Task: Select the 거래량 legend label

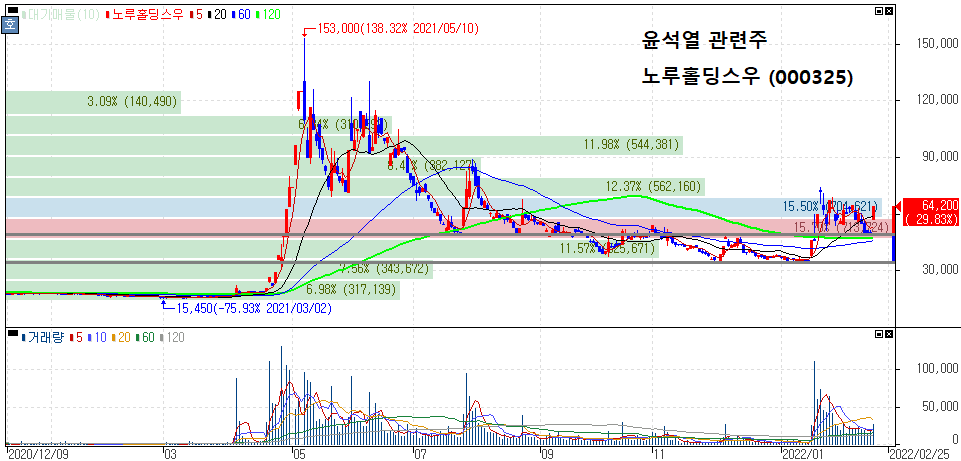Action: (44, 337)
